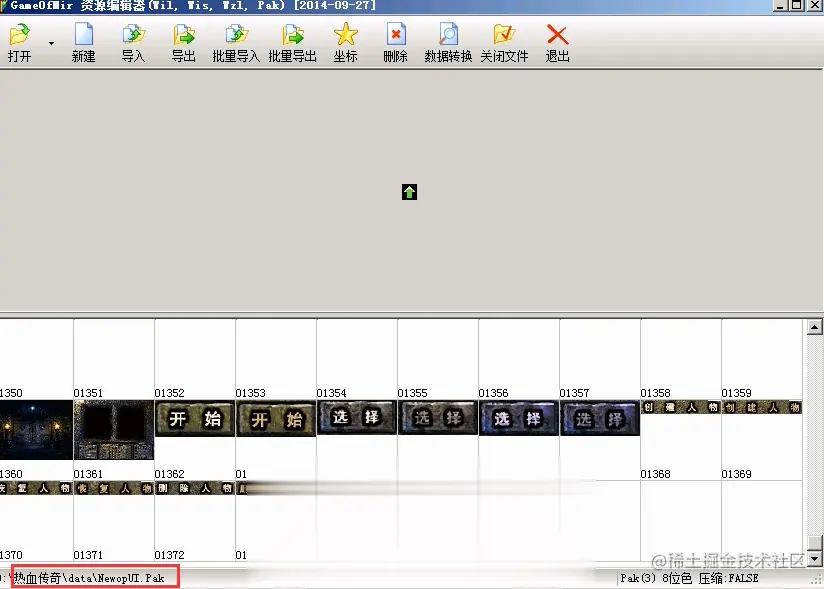Click the red X 退出 exit icon

[558, 43]
